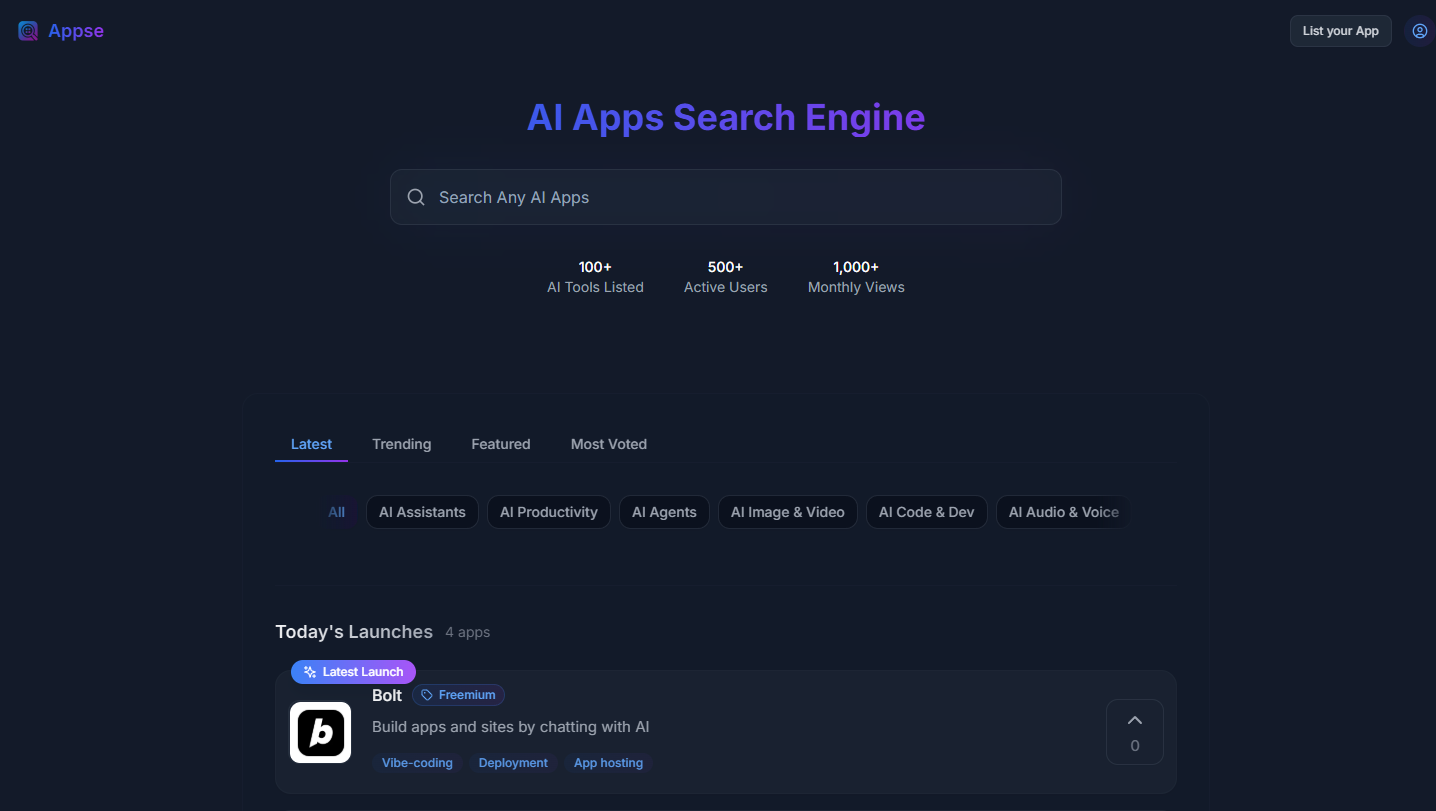Click the search magnifier icon

click(x=416, y=196)
